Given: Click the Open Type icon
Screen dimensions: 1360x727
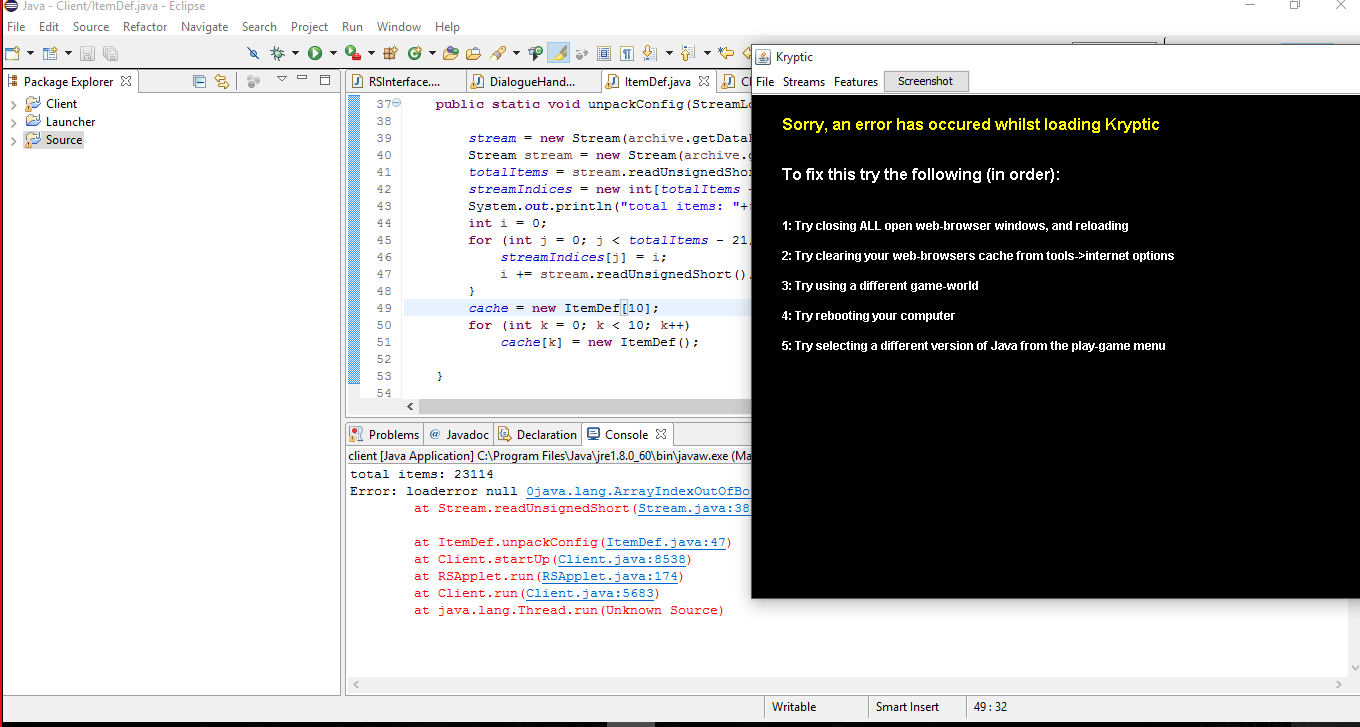Looking at the screenshot, I should pyautogui.click(x=450, y=52).
